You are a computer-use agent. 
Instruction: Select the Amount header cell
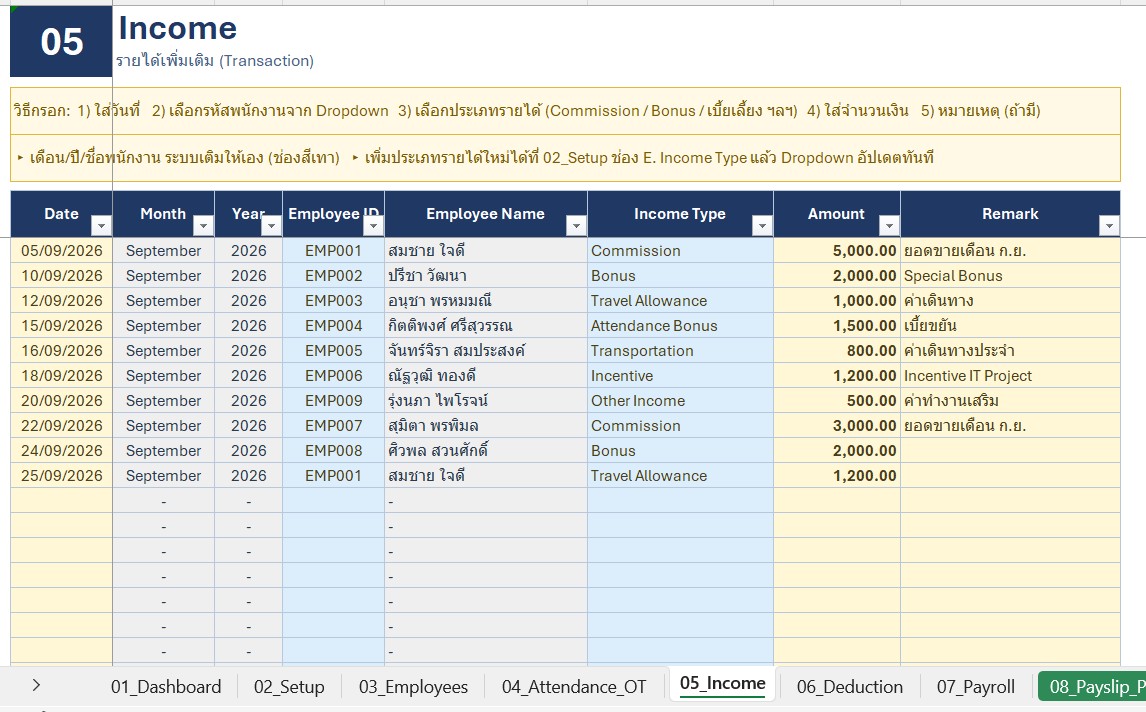point(837,214)
